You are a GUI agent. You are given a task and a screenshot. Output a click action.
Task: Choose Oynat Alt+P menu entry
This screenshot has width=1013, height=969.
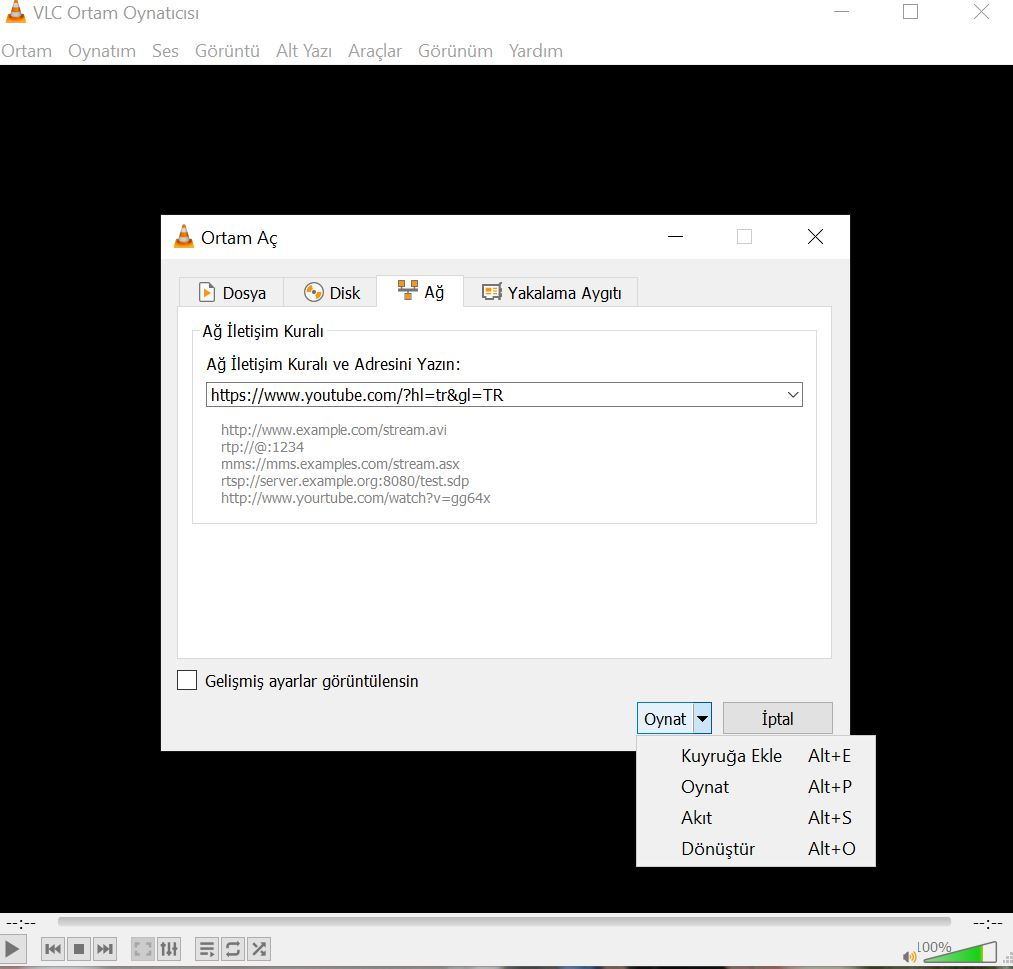point(756,787)
